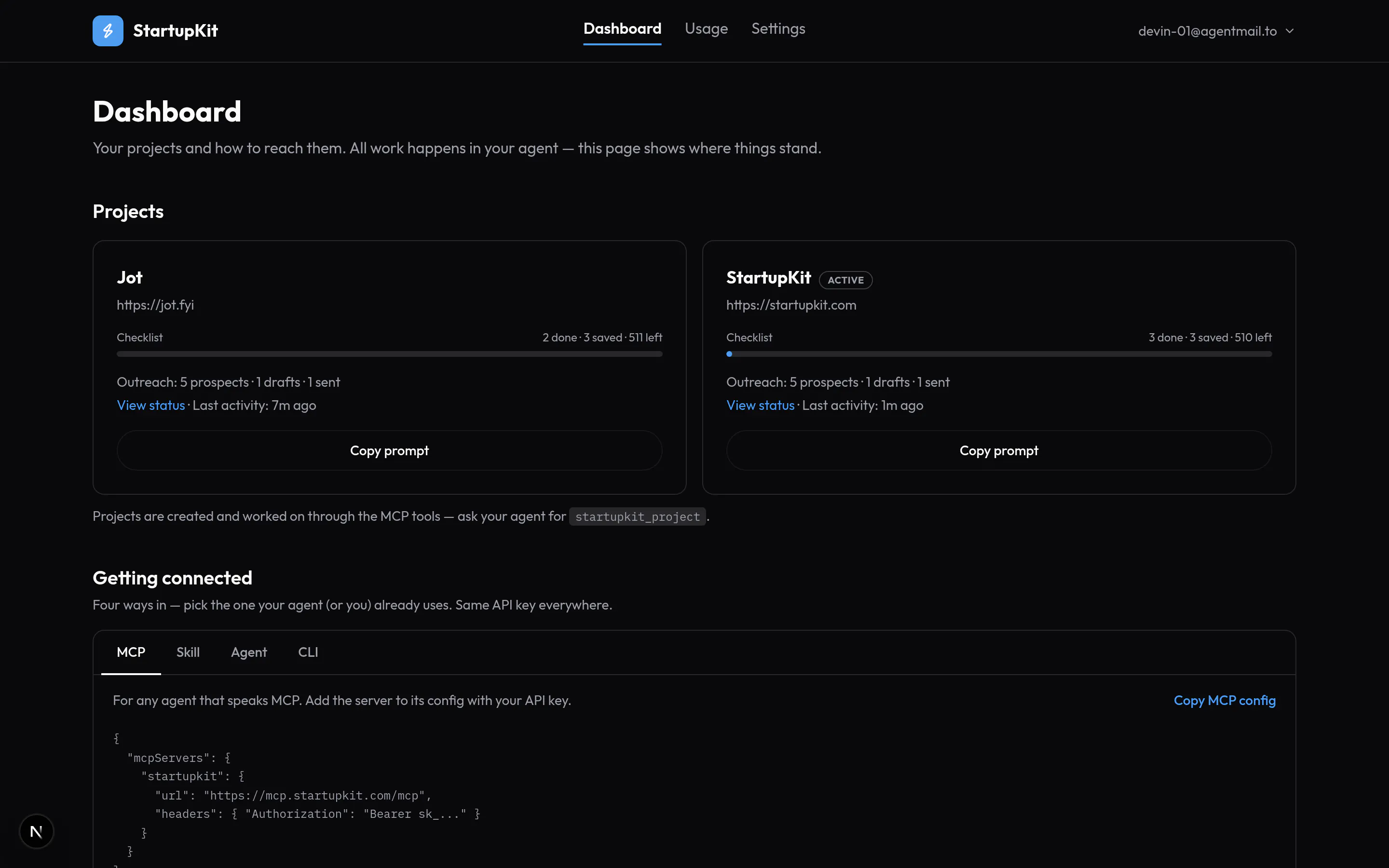
Task: Switch to the Skill connection tab
Action: (x=188, y=652)
